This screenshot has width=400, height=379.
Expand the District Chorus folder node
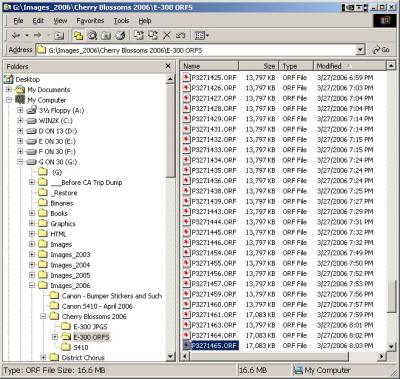click(43, 357)
